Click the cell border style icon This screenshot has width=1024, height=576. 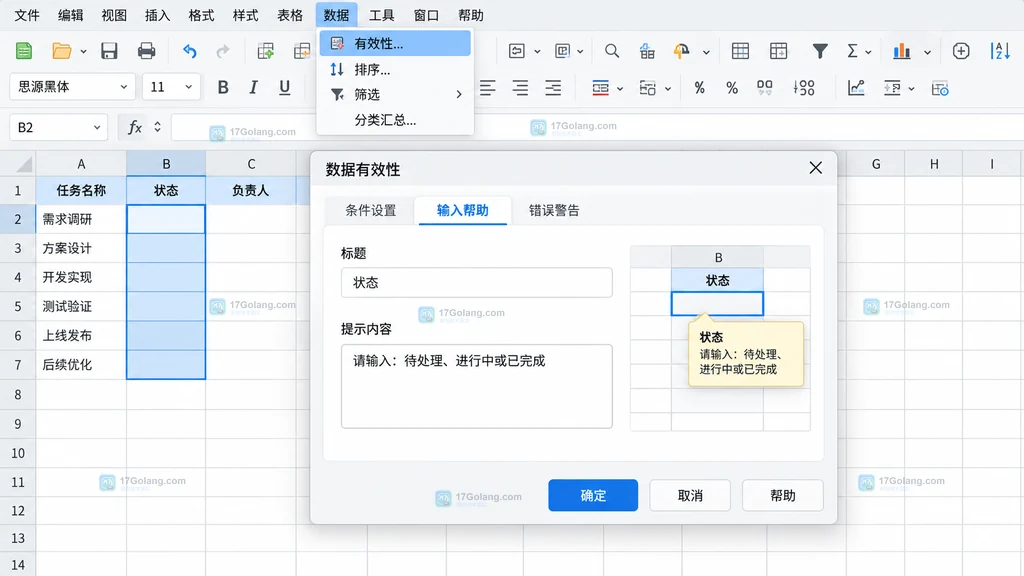click(x=600, y=88)
